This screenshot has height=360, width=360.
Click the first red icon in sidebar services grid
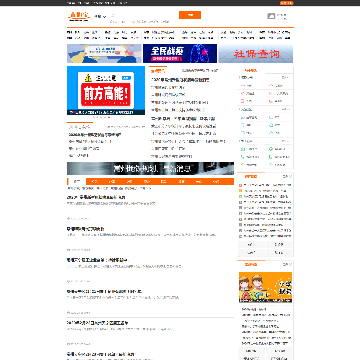(x=242, y=86)
